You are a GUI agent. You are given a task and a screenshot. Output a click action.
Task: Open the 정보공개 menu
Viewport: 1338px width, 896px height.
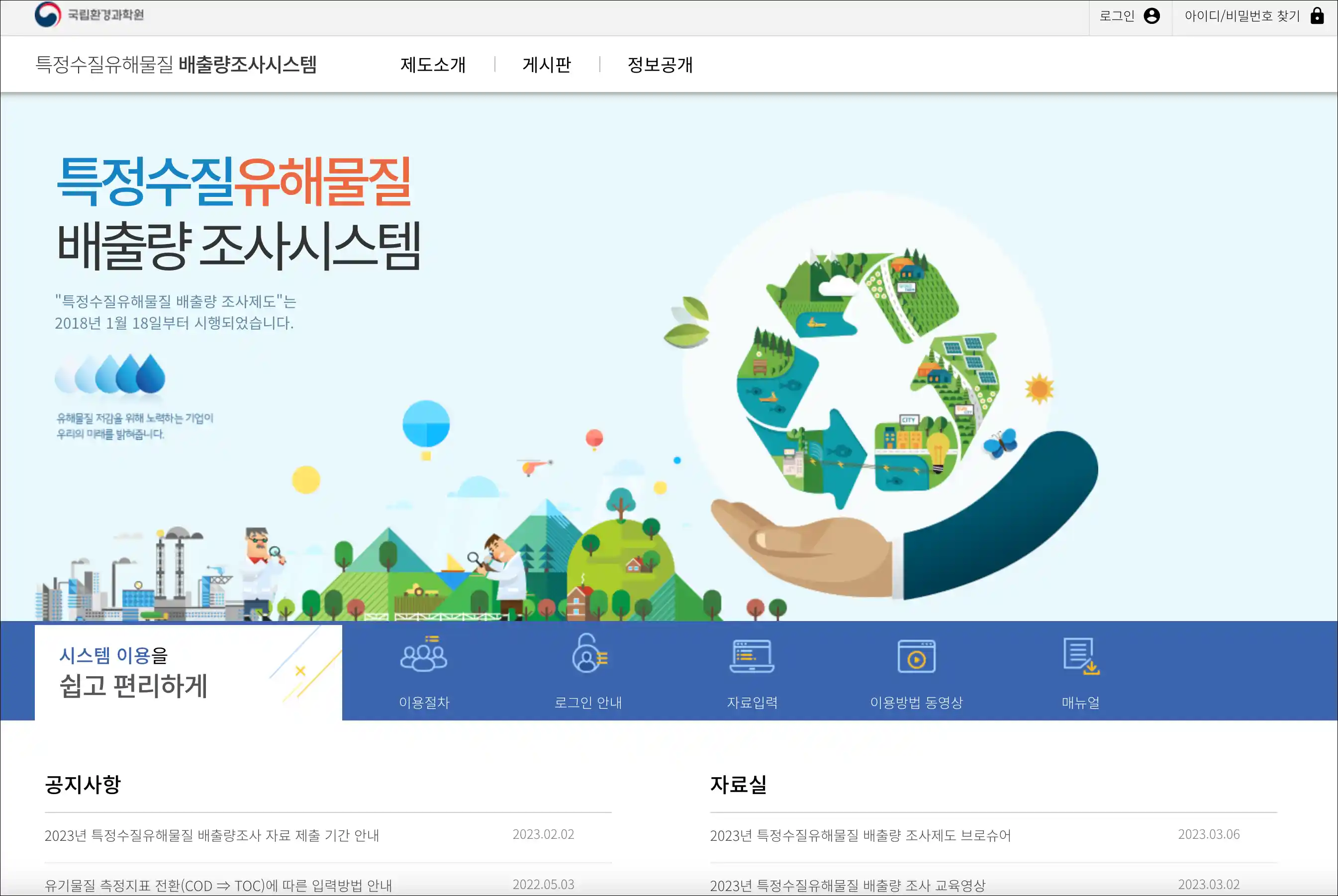(660, 65)
